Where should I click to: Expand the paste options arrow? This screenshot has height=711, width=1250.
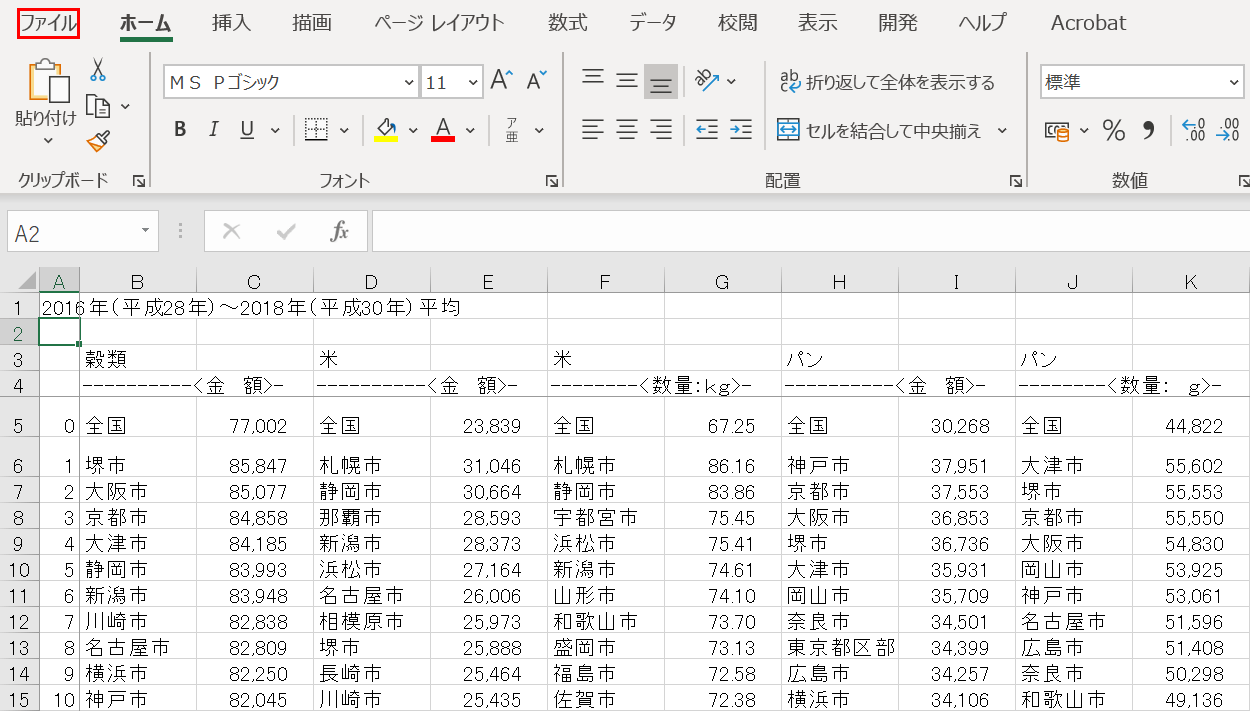(48, 140)
